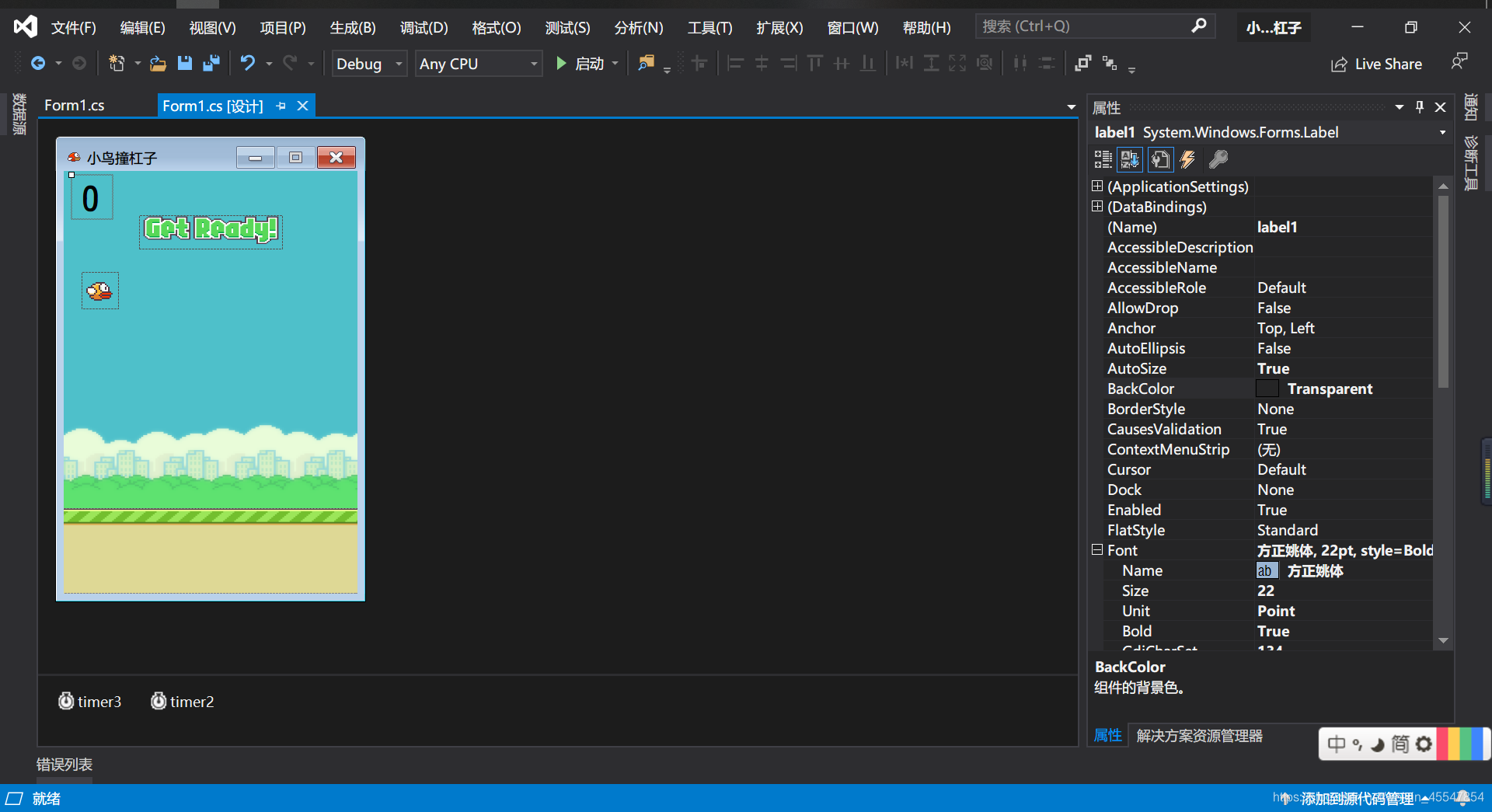
Task: Click the Property Pages wrench icon
Action: coord(1218,159)
